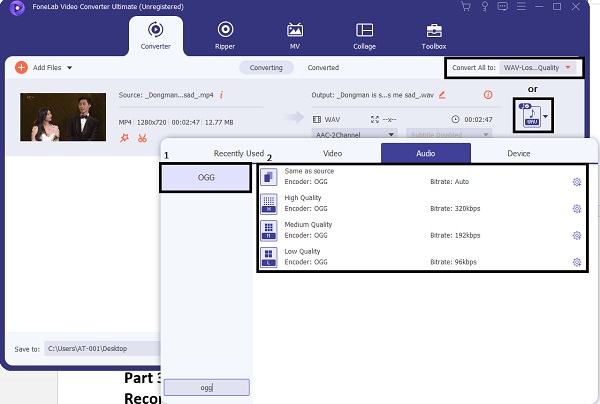Open settings gear for Medium Quality
Screen dimensions: 600x404
click(x=577, y=235)
